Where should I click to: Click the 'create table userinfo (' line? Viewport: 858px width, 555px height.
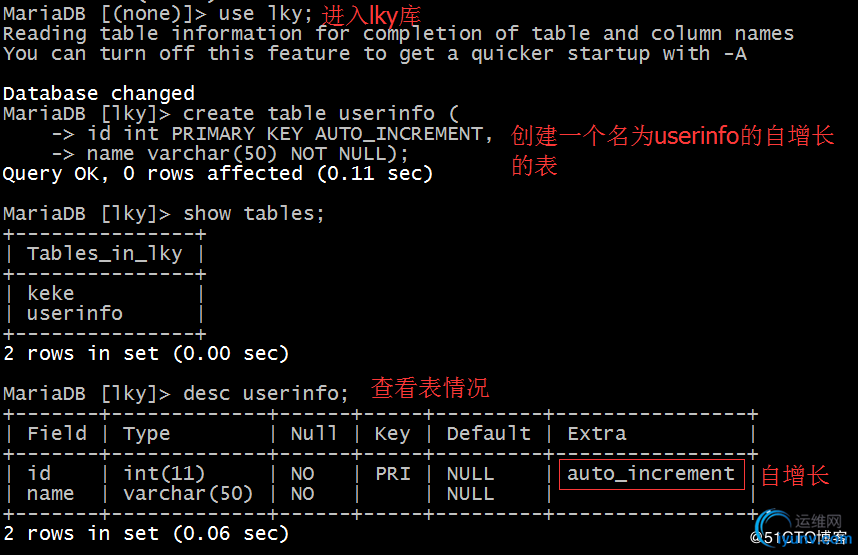(x=321, y=114)
